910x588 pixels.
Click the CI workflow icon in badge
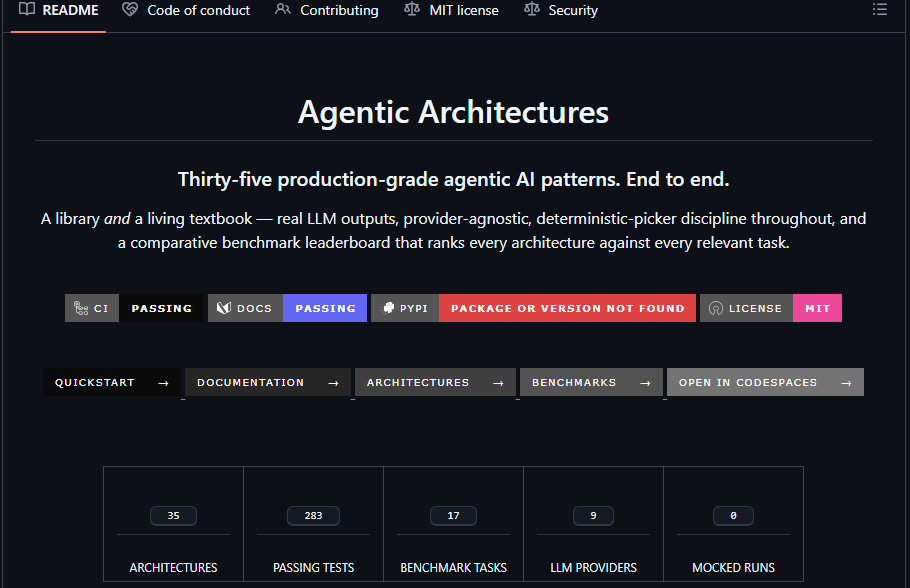coord(81,308)
